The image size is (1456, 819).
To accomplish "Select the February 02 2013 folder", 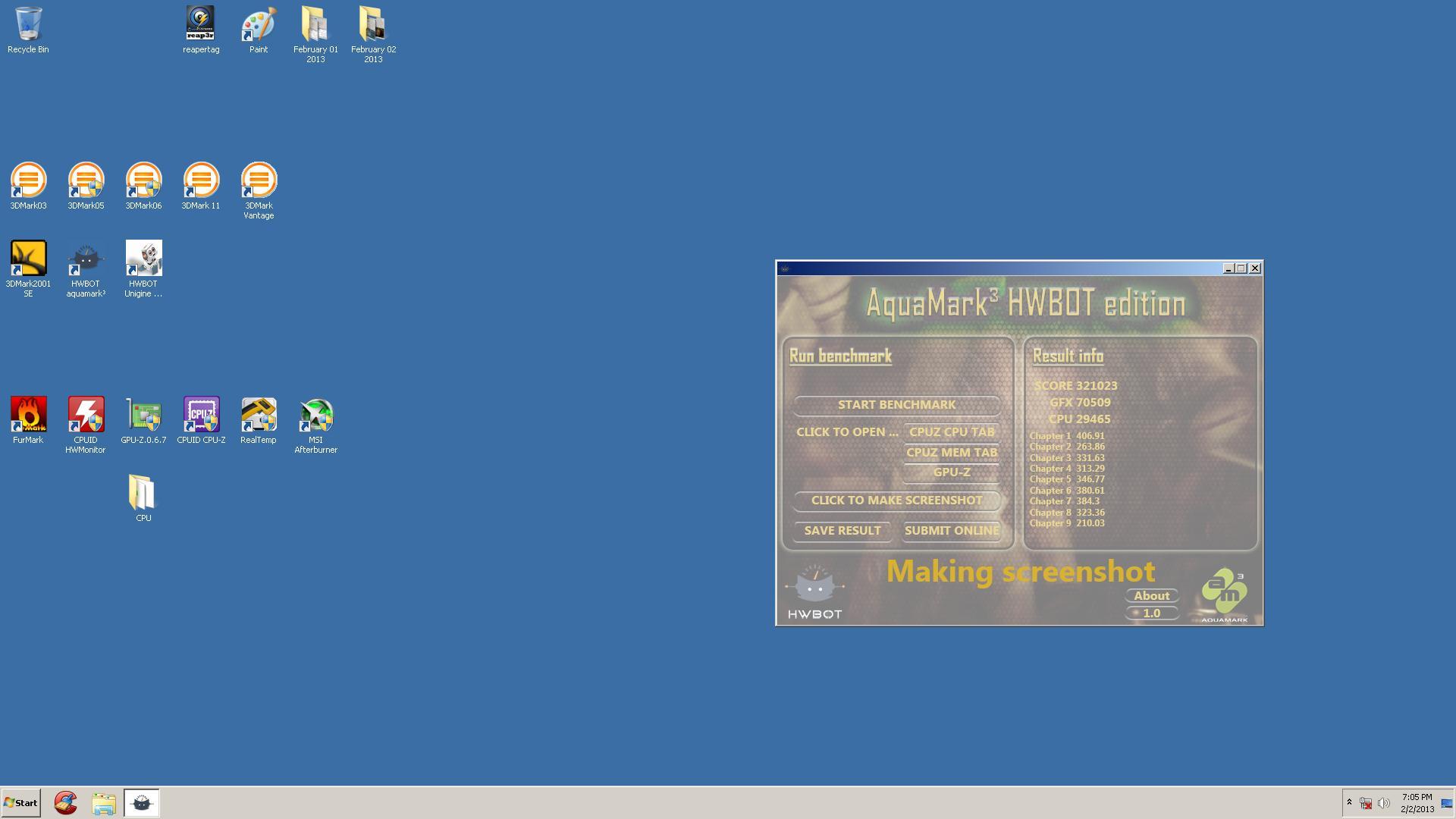I will [373, 34].
